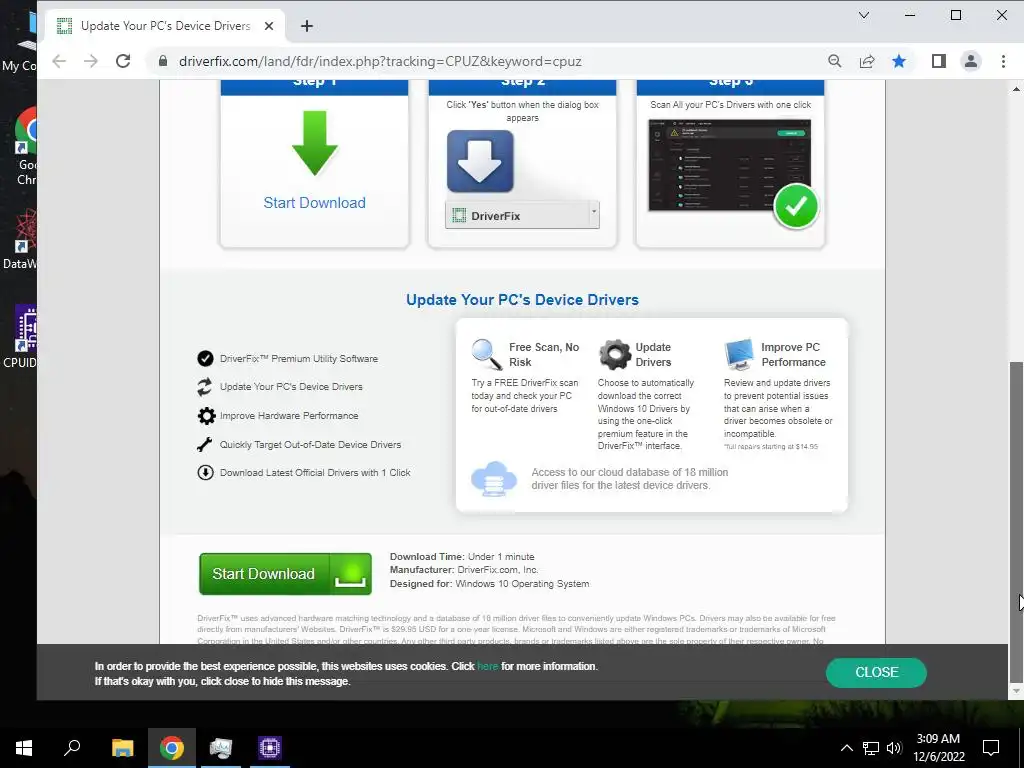Click the Chrome back arrow
Image resolution: width=1024 pixels, height=768 pixels.
tap(59, 61)
